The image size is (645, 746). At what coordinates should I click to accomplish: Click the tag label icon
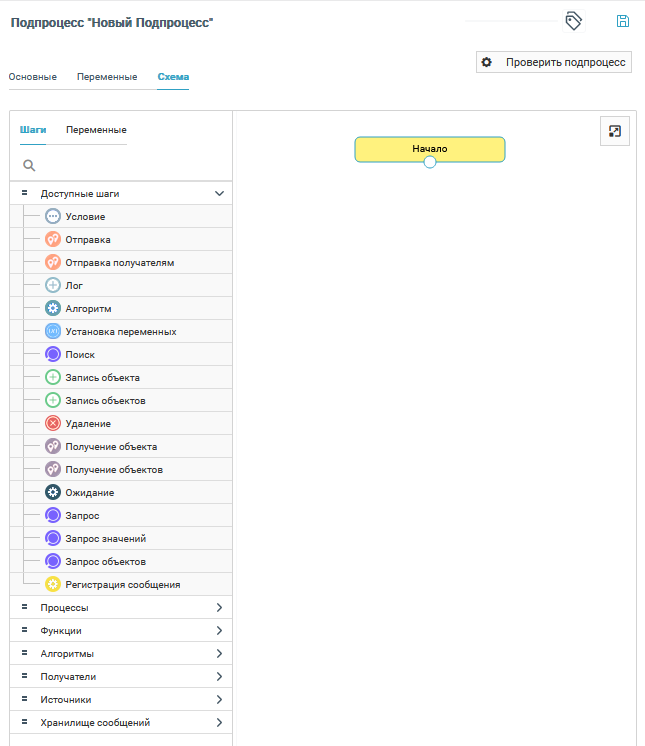click(x=573, y=21)
